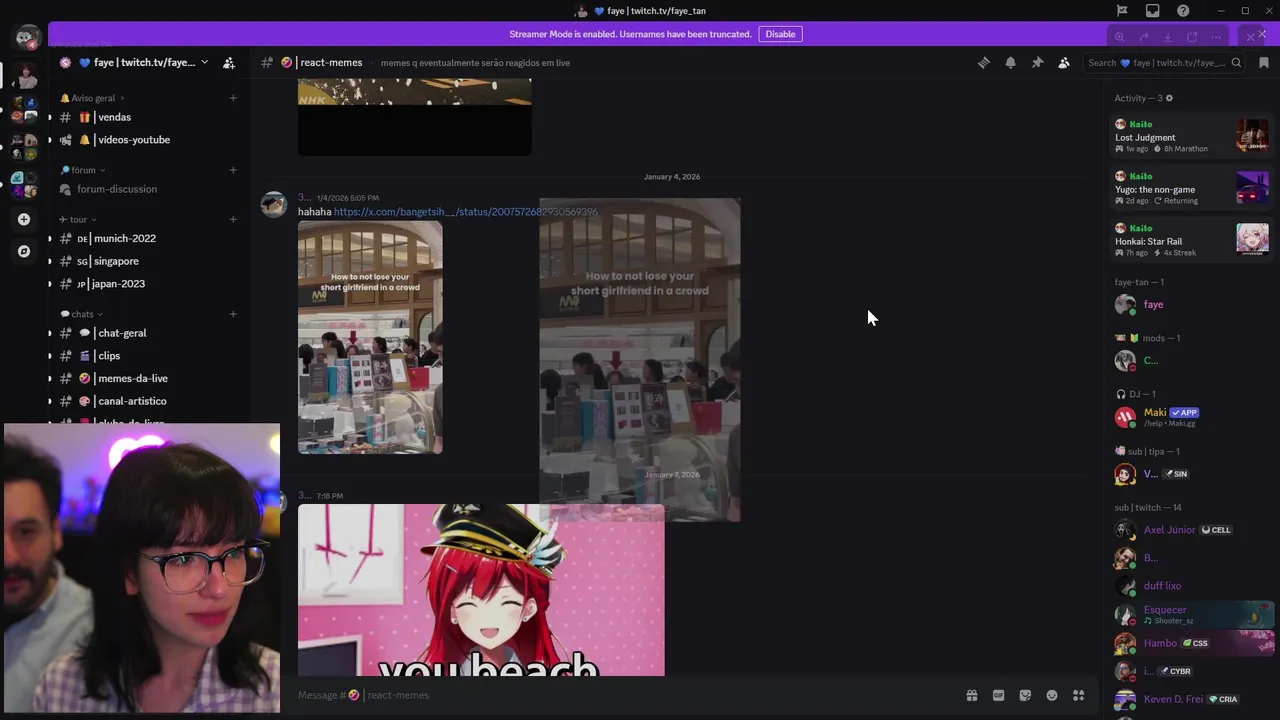
Task: Open Activity settings gear icon
Action: [x=1169, y=98]
